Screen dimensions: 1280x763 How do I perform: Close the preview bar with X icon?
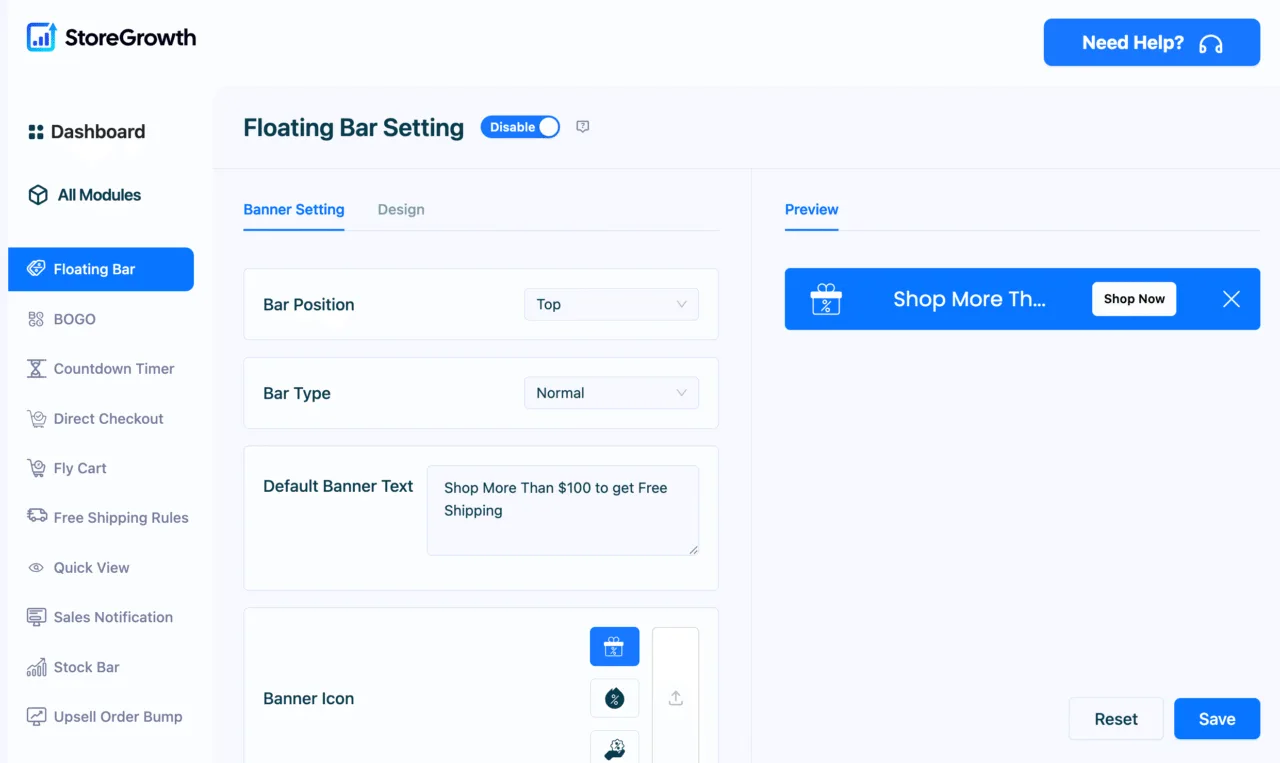(1231, 299)
